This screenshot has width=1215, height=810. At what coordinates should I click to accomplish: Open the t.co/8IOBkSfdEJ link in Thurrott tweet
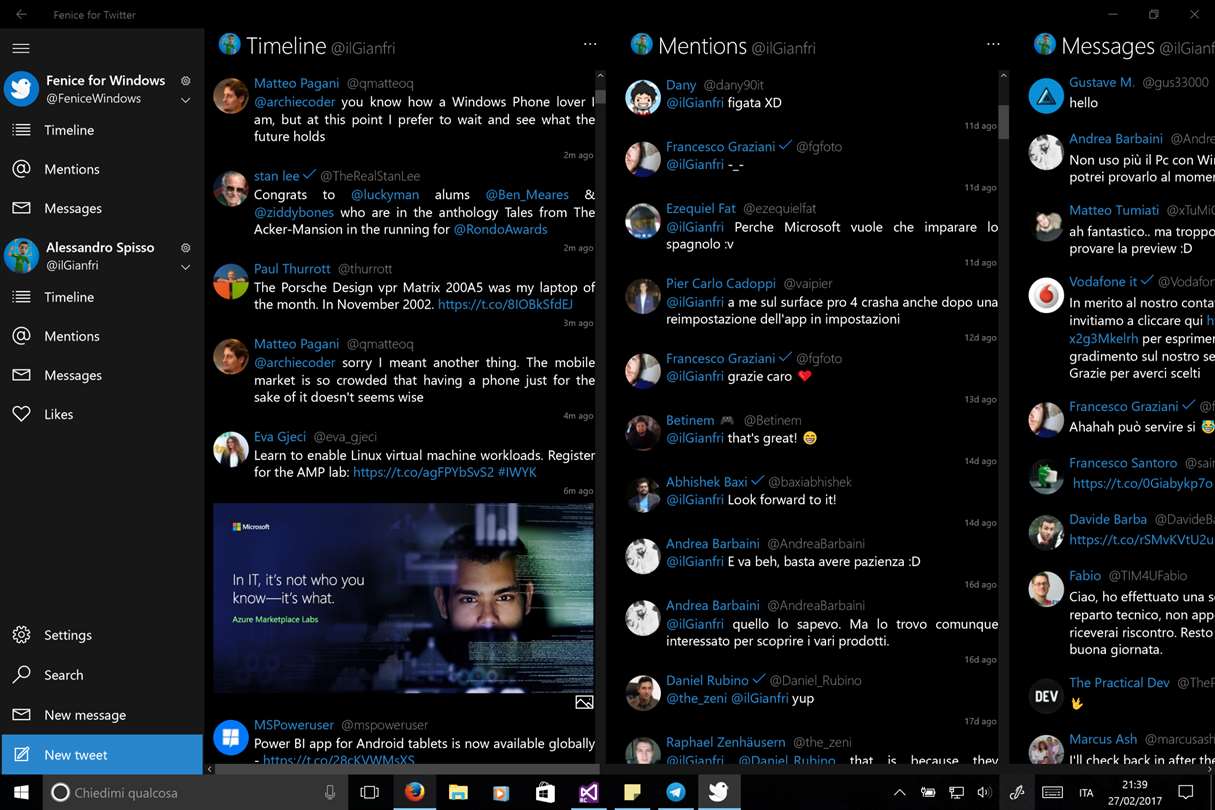point(505,305)
